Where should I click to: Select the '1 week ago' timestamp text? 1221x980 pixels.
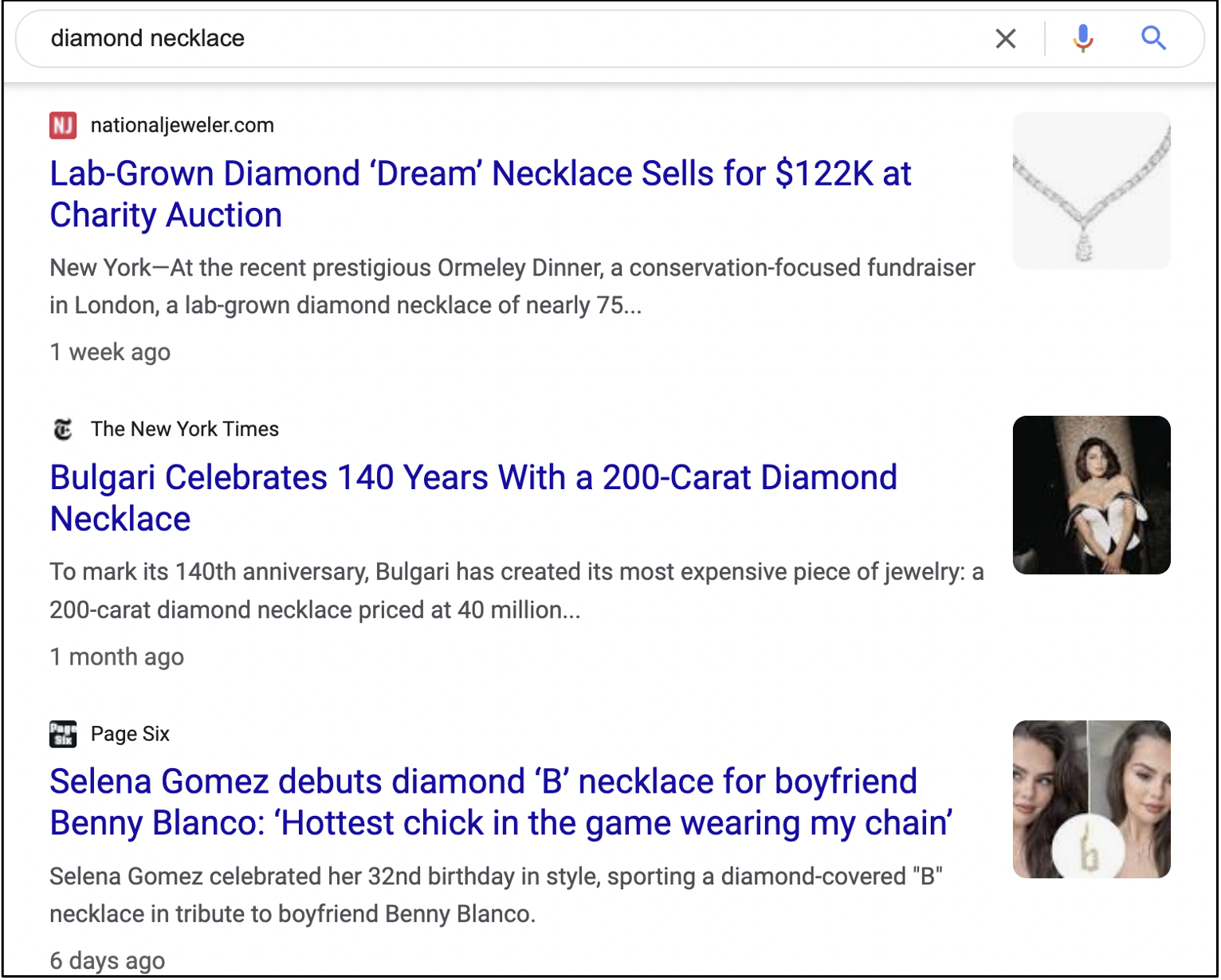110,352
